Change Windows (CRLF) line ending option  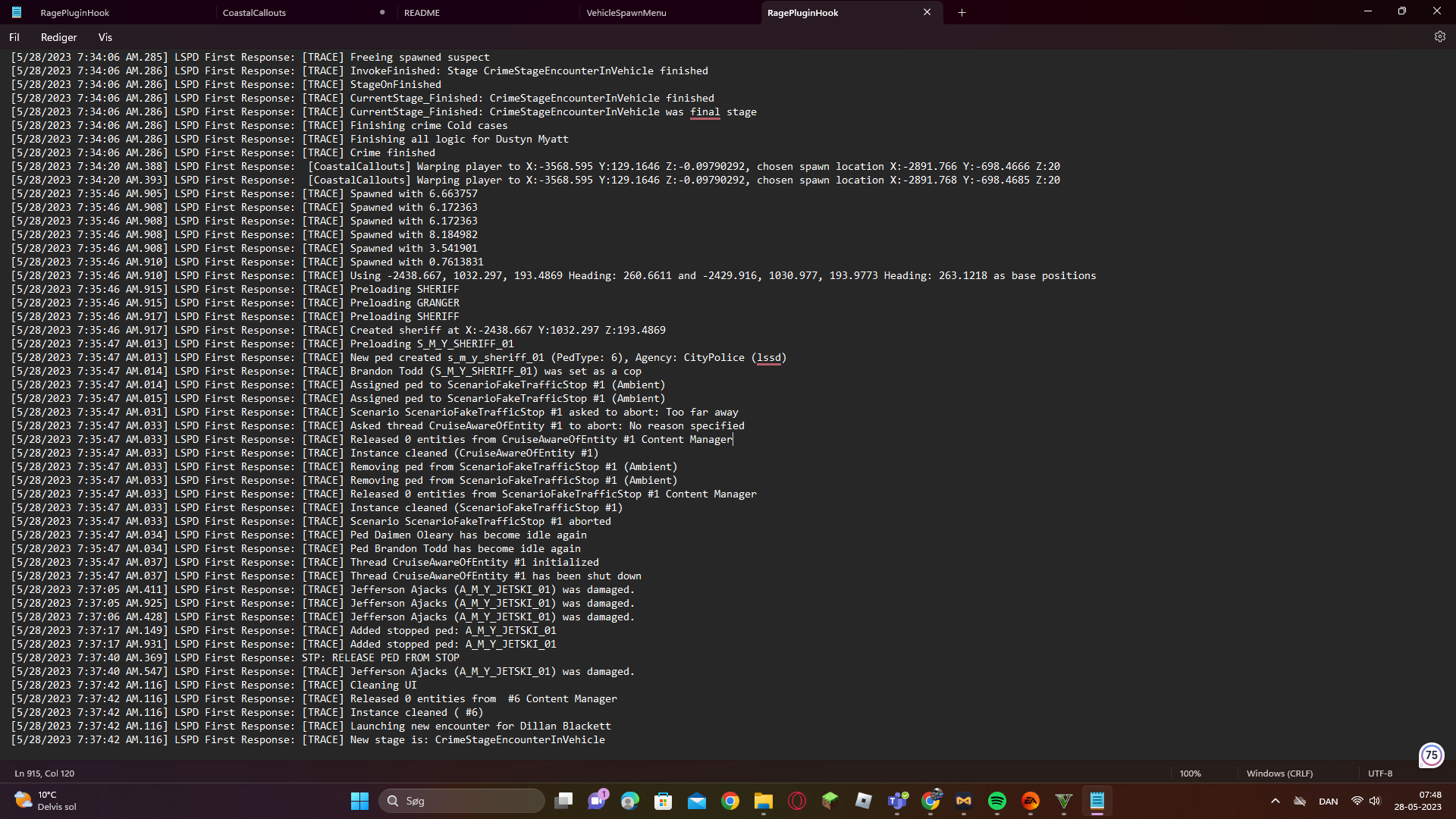(x=1279, y=773)
